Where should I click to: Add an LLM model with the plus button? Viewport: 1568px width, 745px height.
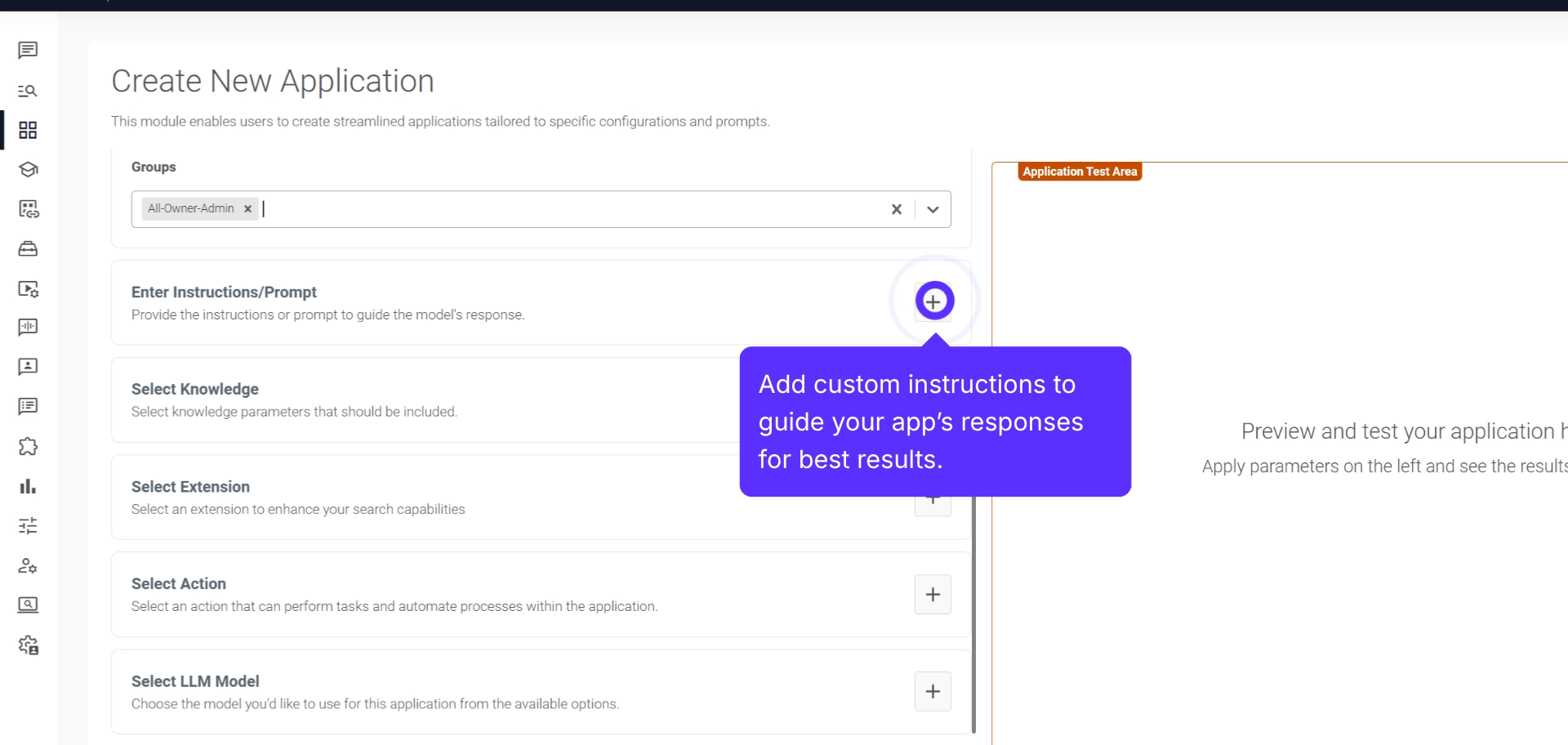tap(933, 691)
